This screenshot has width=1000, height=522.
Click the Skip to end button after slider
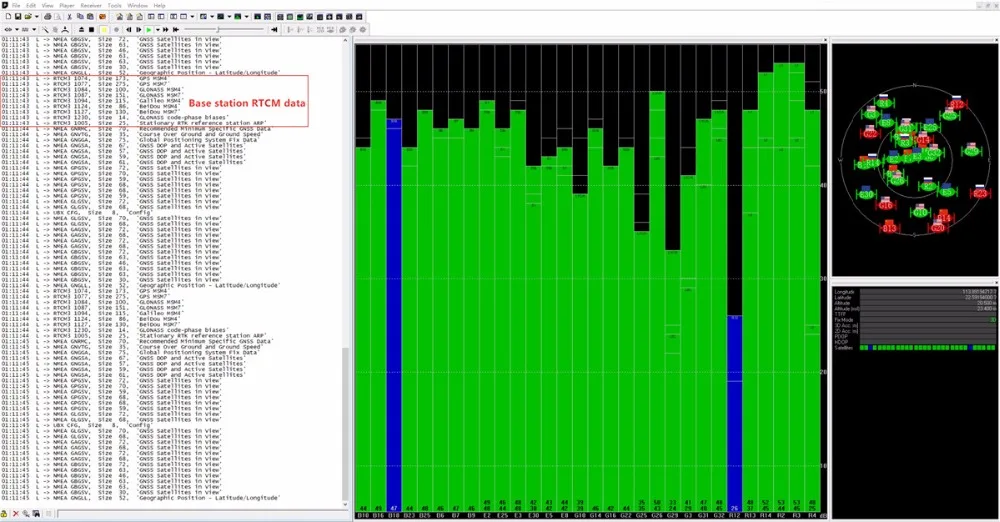click(x=274, y=29)
